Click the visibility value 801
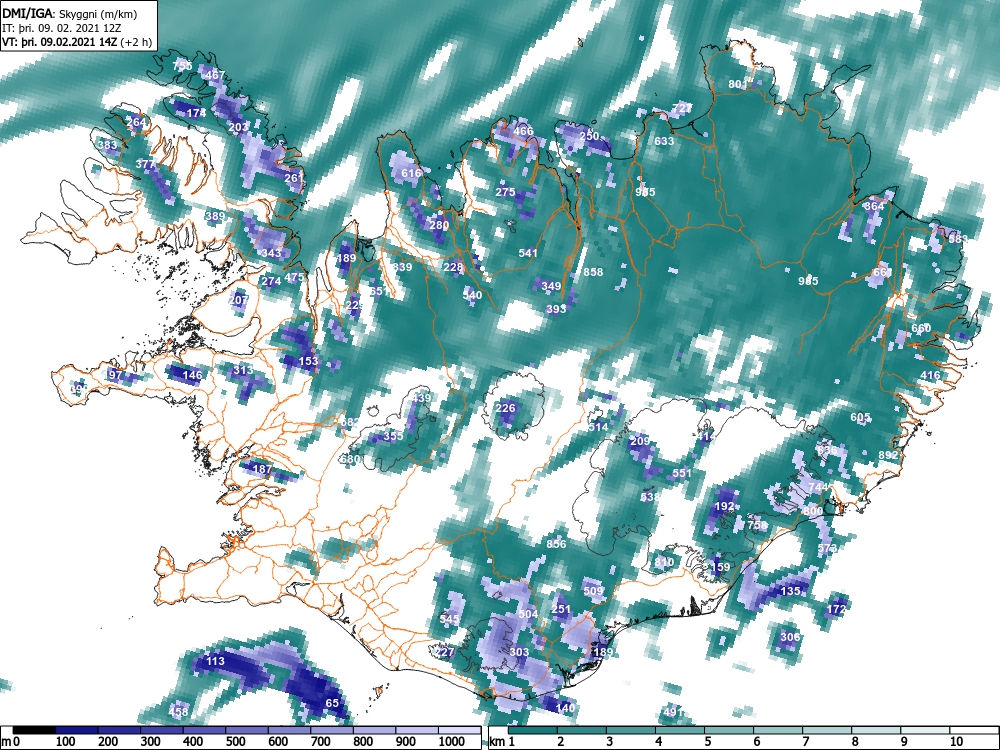 click(x=737, y=84)
